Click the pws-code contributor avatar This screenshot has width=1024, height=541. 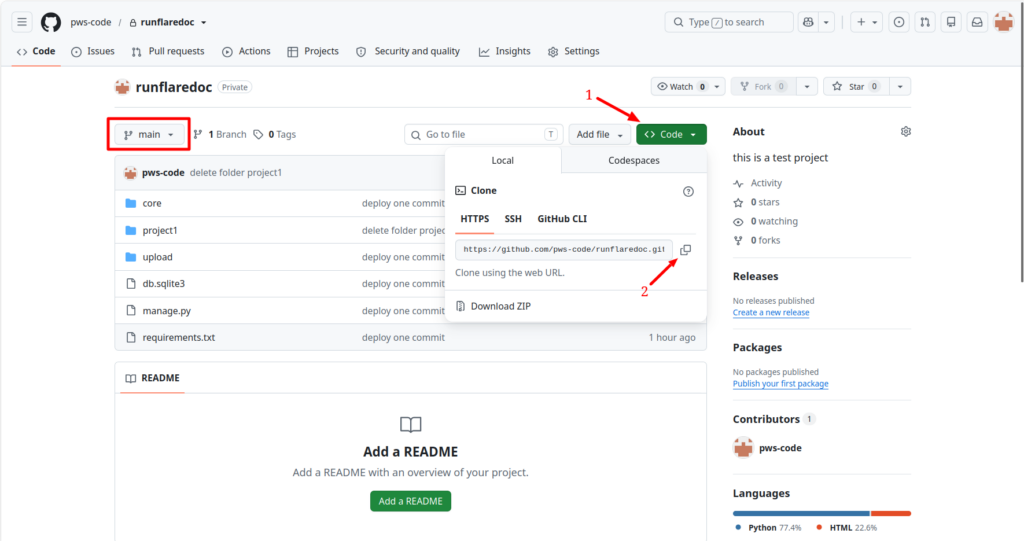(743, 448)
